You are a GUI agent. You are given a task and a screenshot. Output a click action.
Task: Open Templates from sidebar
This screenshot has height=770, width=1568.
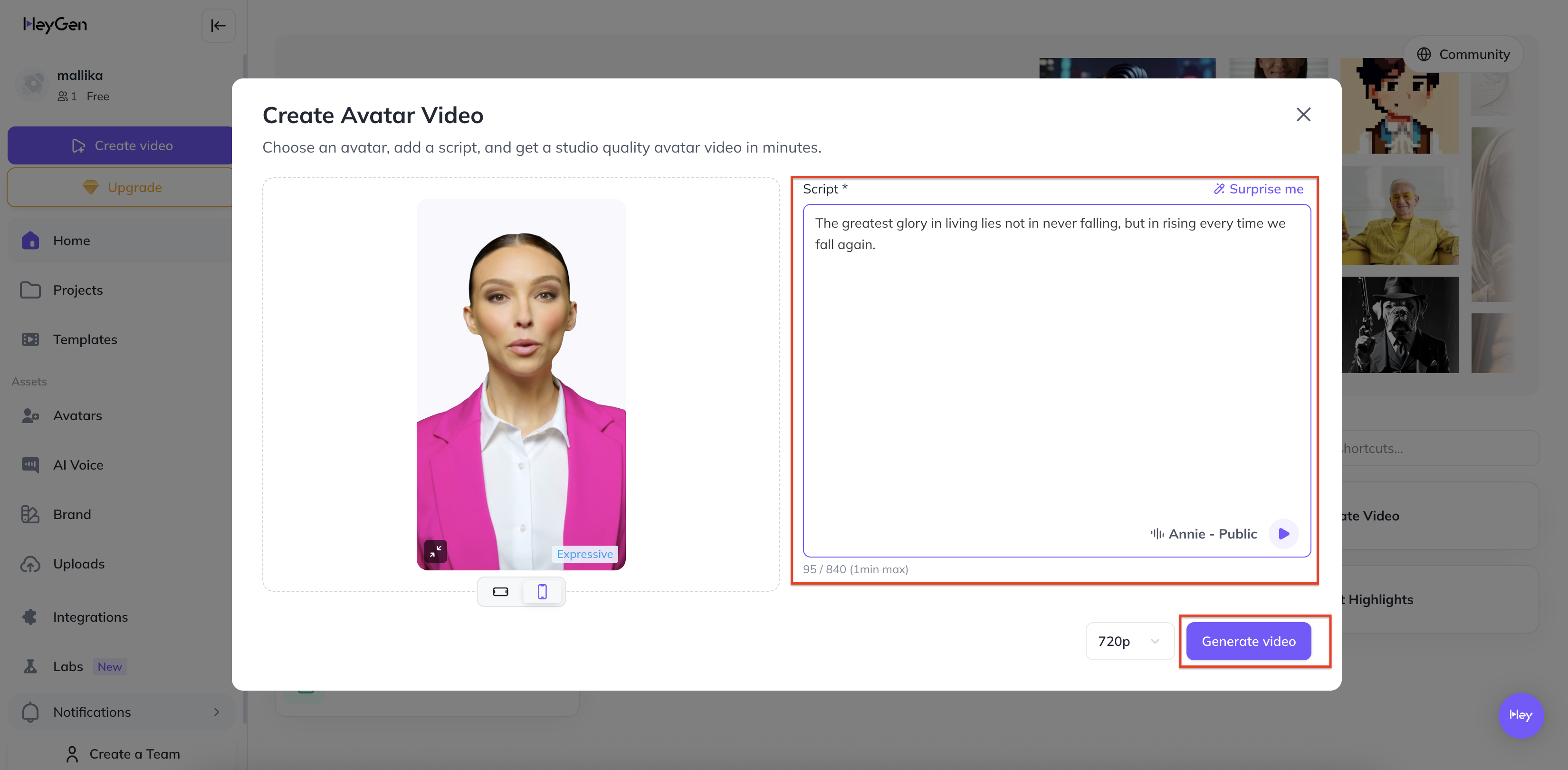pyautogui.click(x=85, y=339)
